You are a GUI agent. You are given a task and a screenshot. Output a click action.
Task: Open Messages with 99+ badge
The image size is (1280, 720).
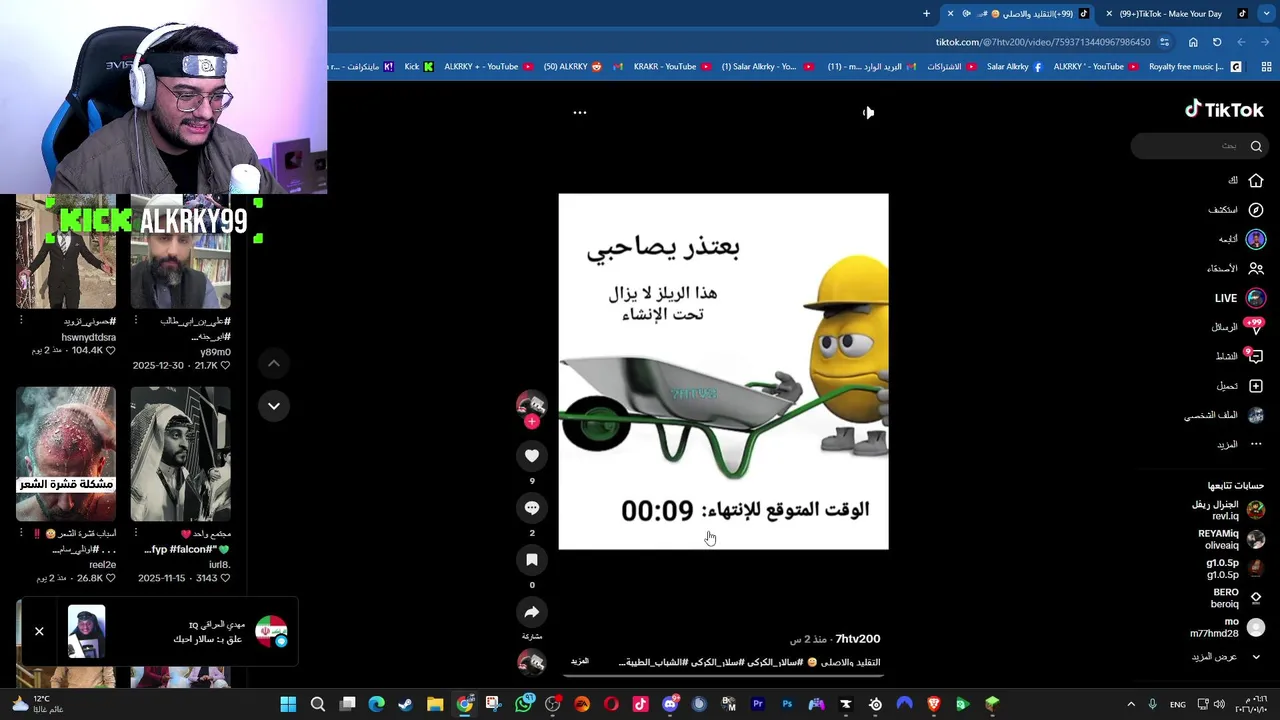point(1255,327)
